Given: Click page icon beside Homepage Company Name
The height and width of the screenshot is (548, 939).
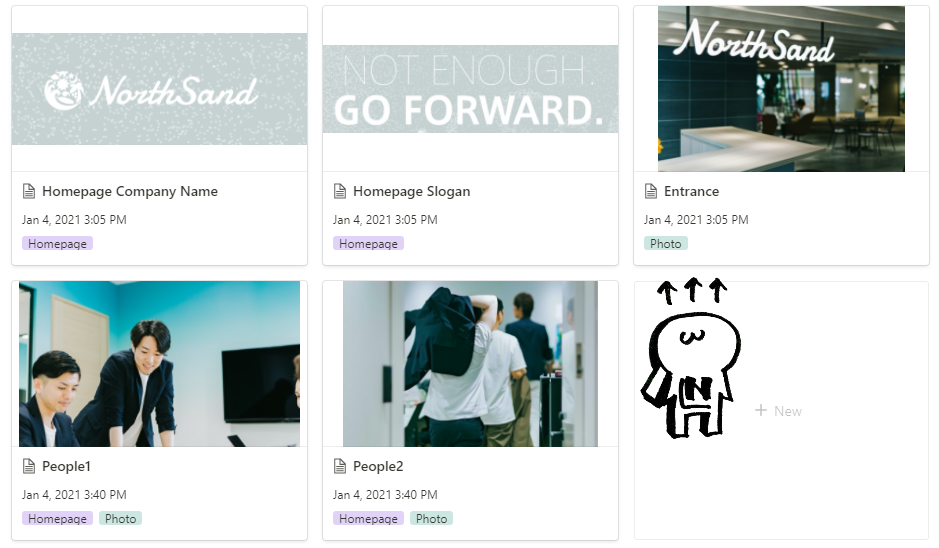Looking at the screenshot, I should (29, 191).
